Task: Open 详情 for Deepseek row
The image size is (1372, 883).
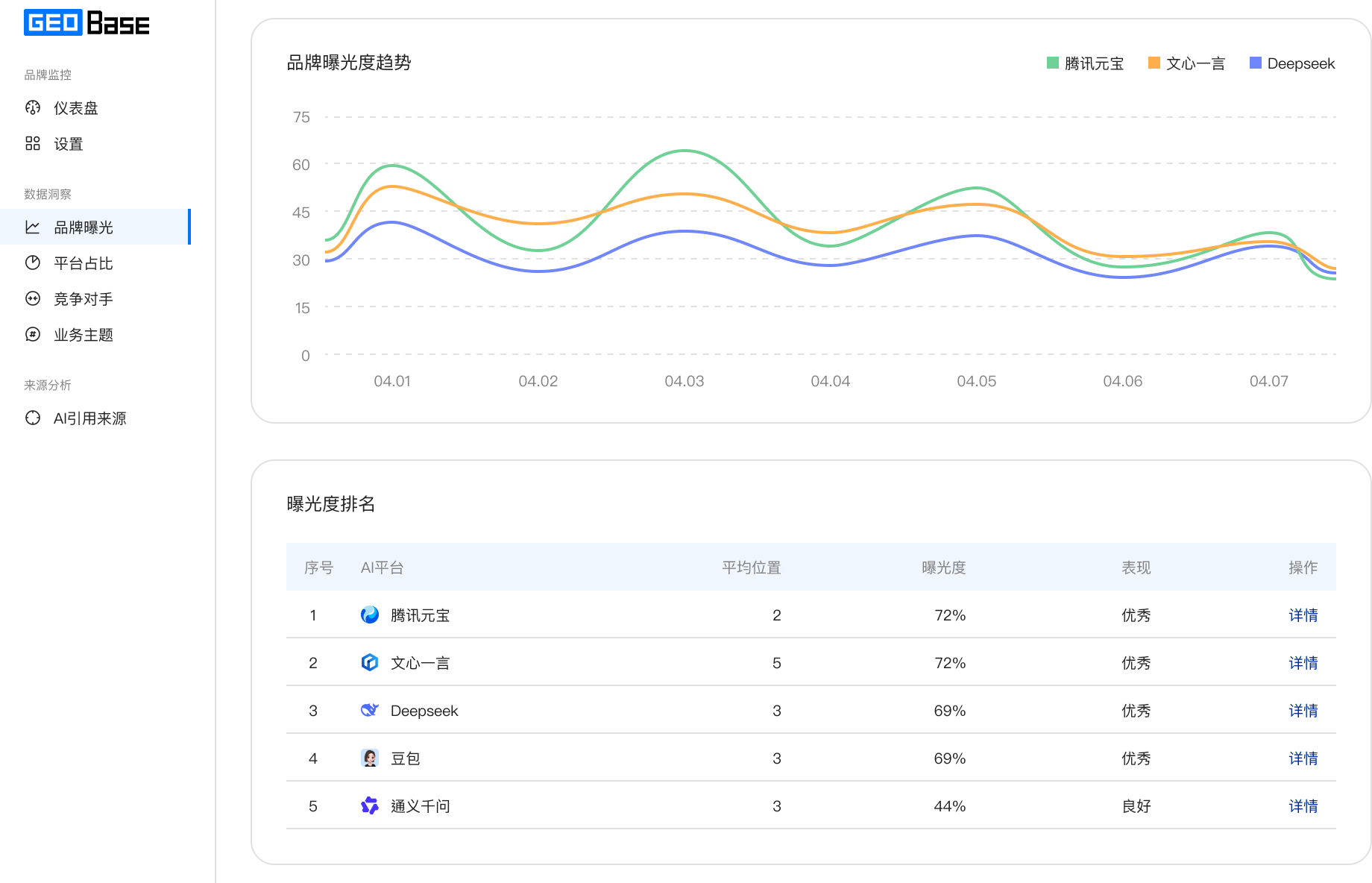Action: (1303, 711)
